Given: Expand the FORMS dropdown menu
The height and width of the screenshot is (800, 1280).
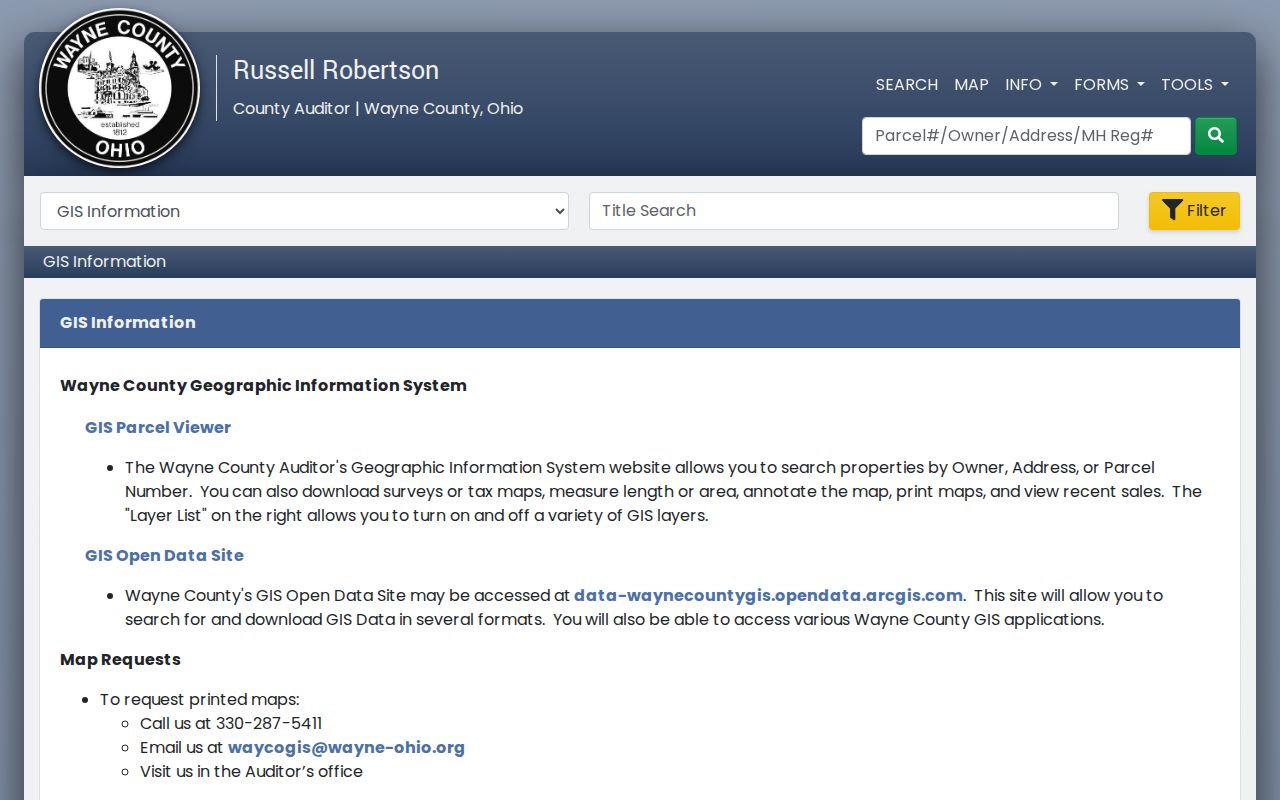Looking at the screenshot, I should (x=1109, y=85).
